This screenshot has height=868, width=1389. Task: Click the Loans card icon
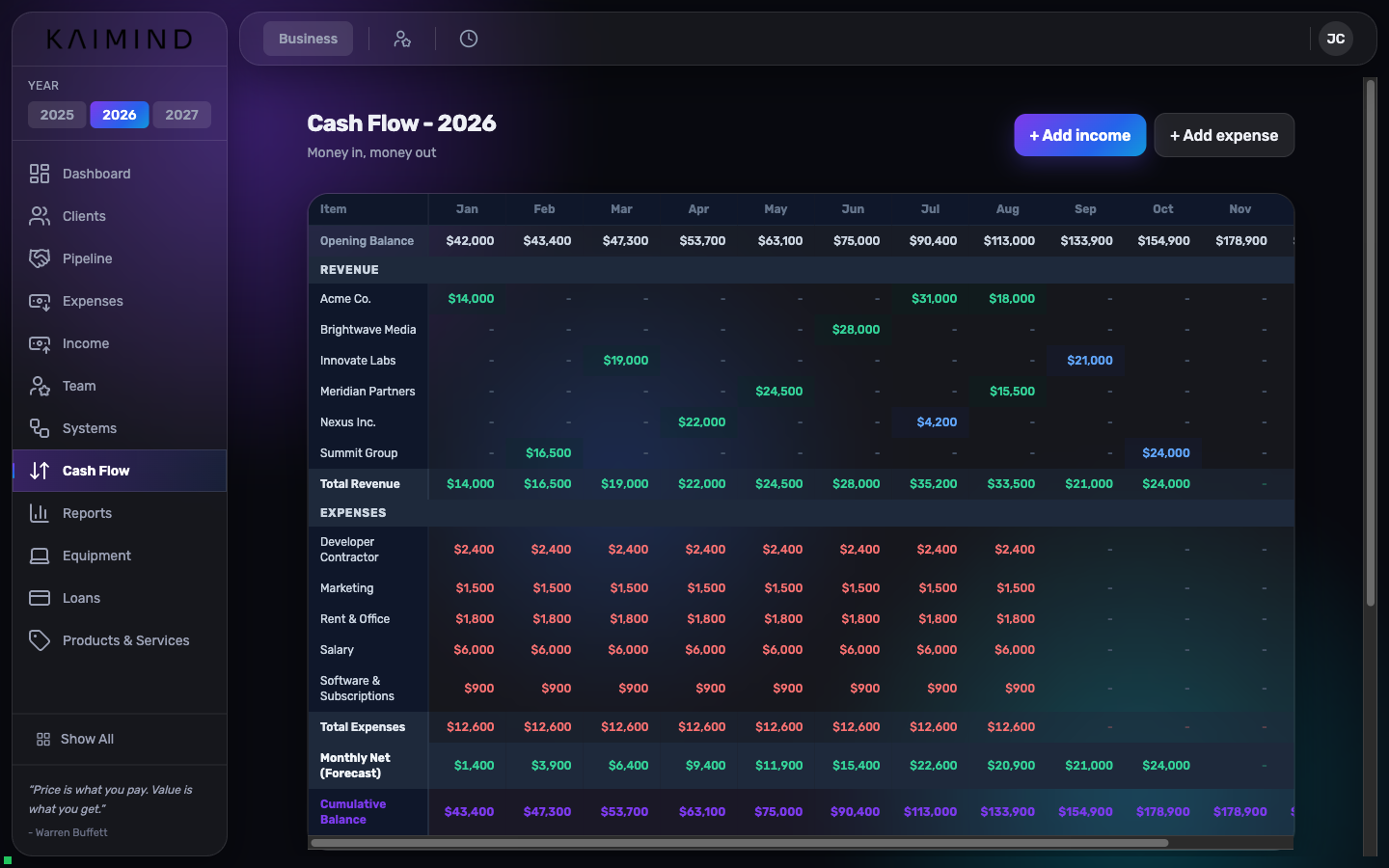pos(40,598)
